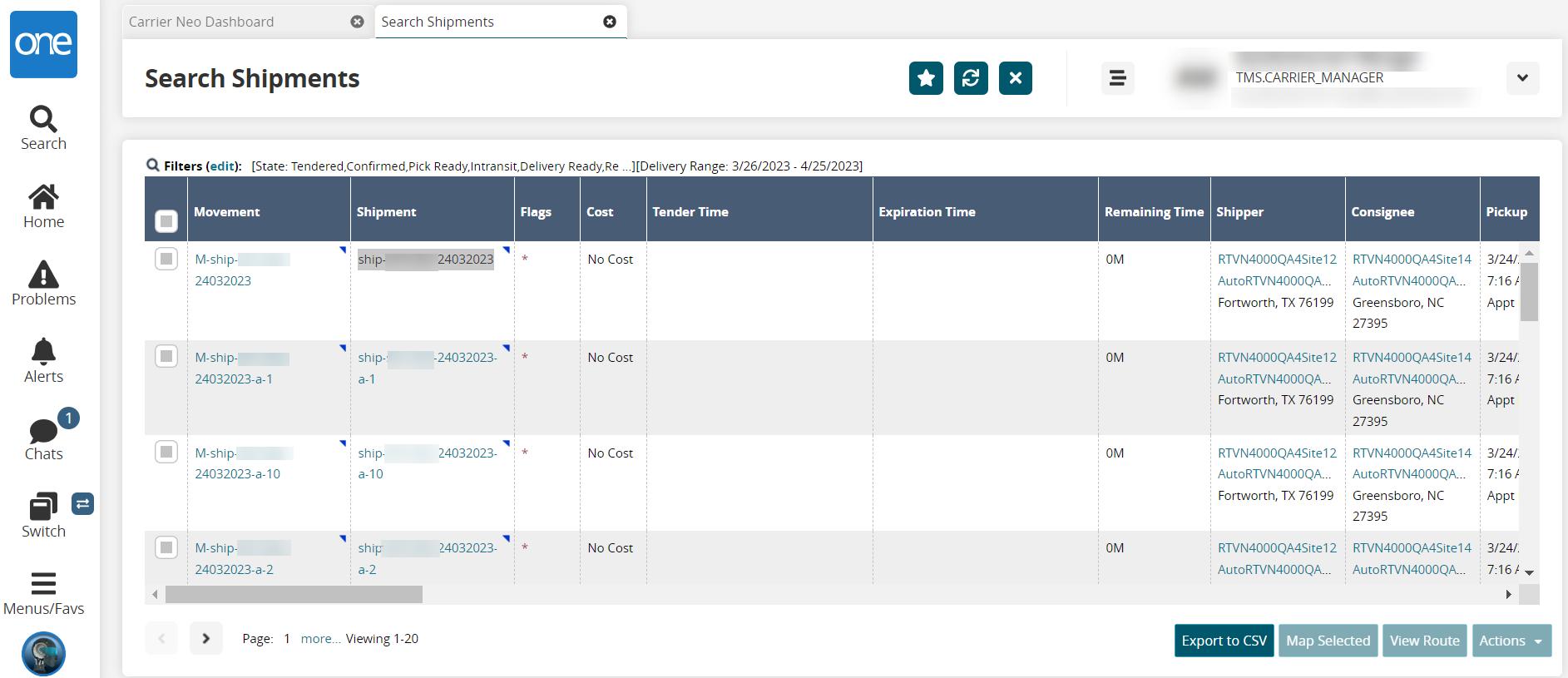This screenshot has height=678, width=1568.
Task: Click the previous page arrow
Action: 161,639
